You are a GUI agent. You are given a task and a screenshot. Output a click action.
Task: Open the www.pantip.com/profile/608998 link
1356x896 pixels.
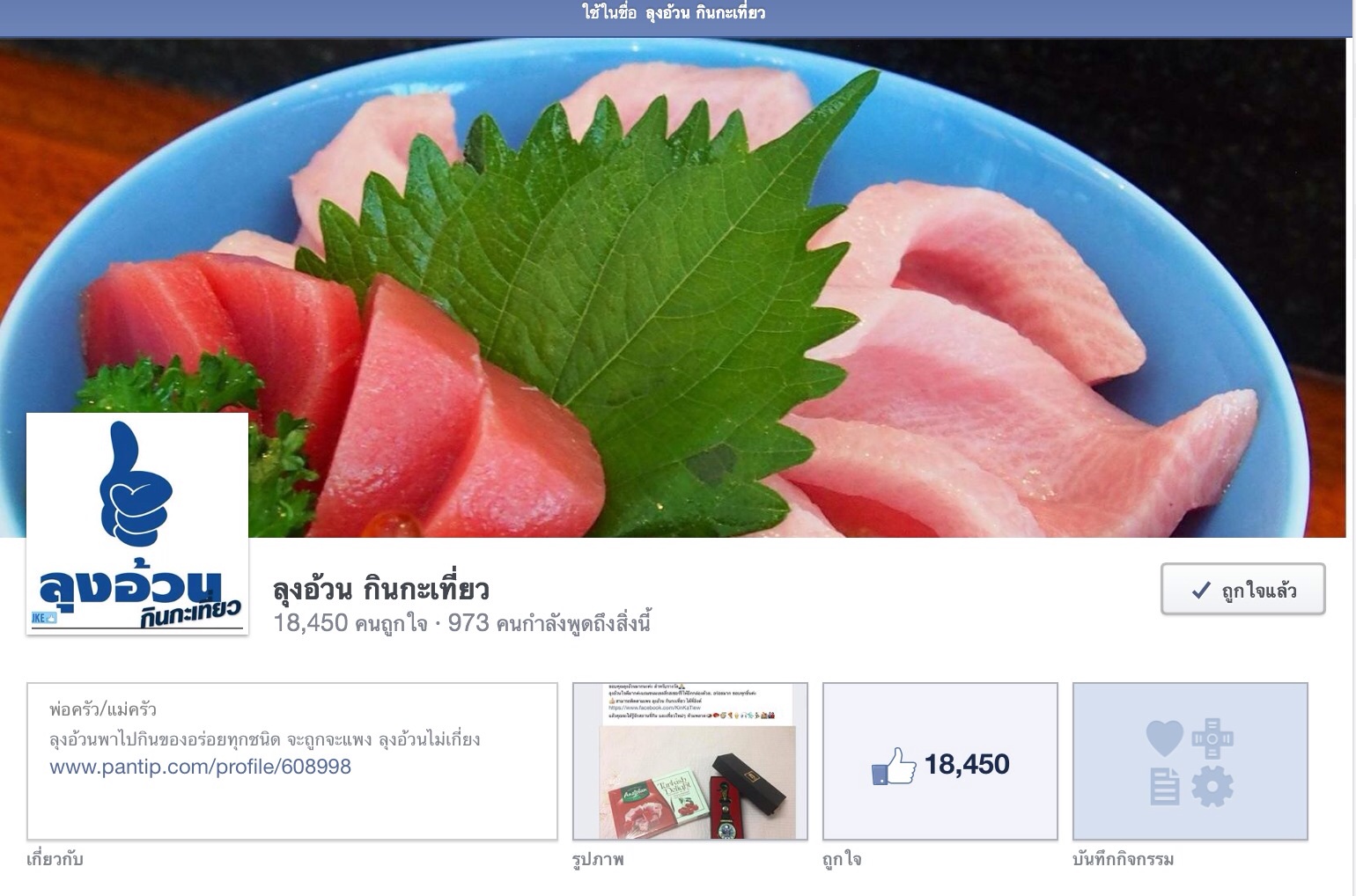point(200,767)
